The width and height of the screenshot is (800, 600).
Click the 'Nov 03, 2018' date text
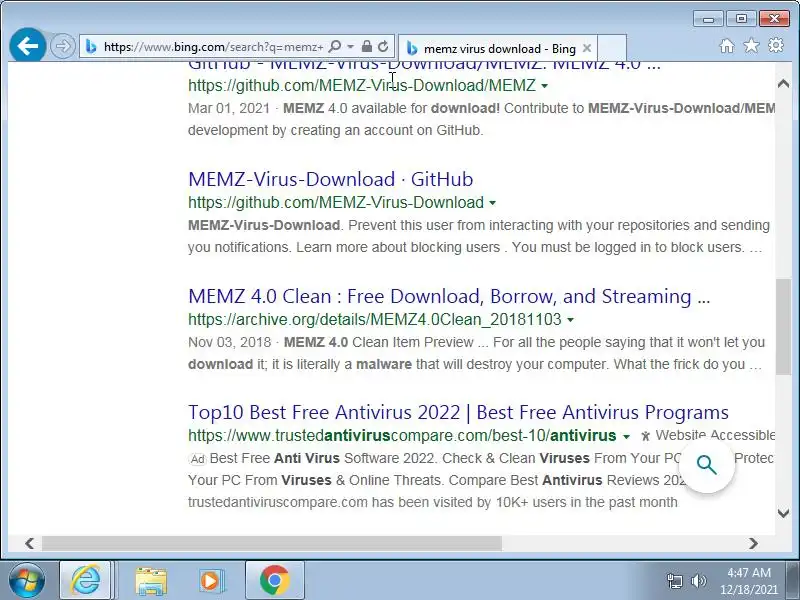pos(229,342)
